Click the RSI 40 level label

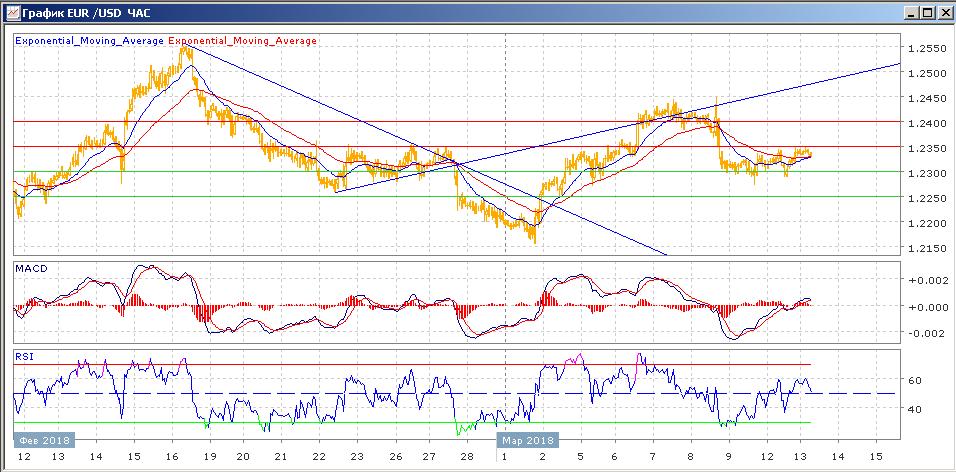pos(914,409)
